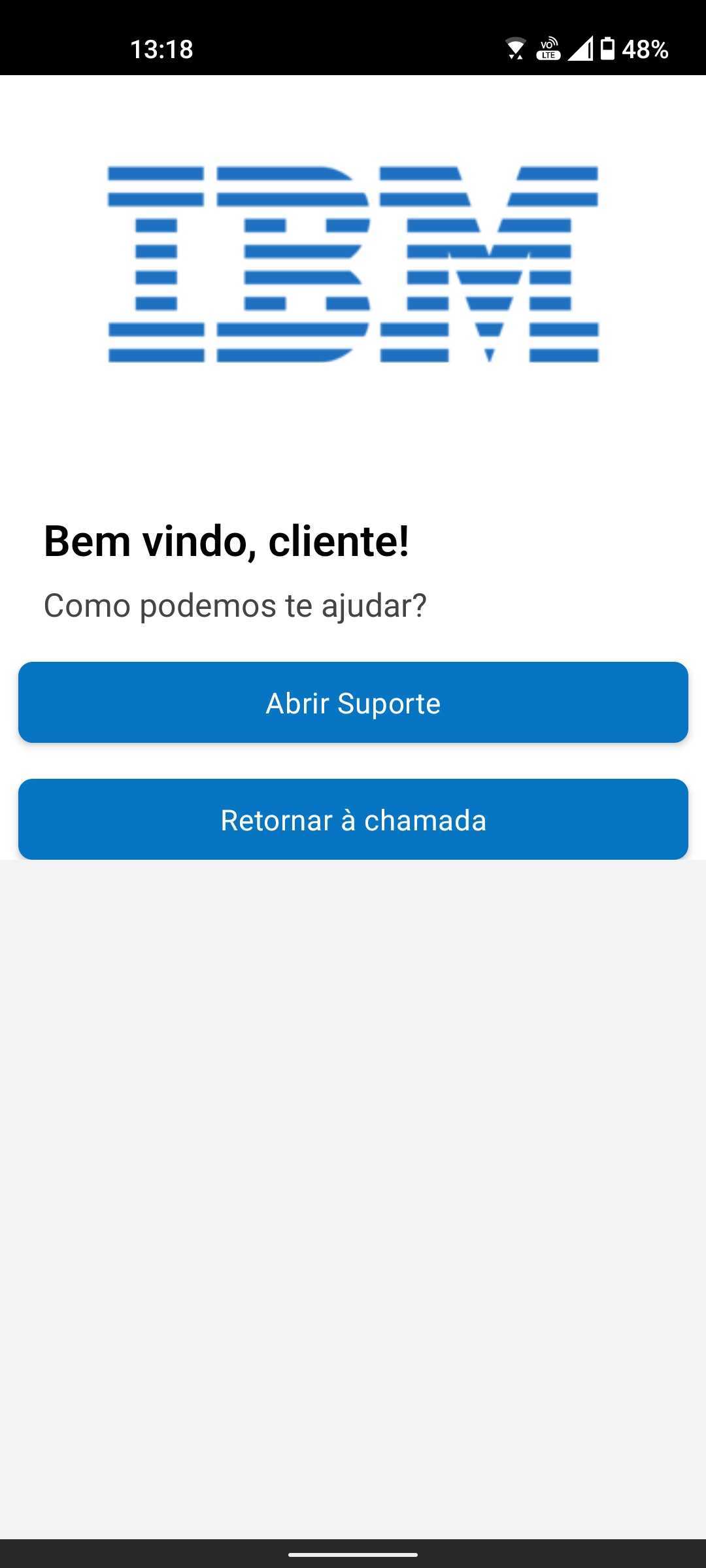Tap the empty gray area below the buttons
This screenshot has height=1568, width=706.
coord(353,1176)
